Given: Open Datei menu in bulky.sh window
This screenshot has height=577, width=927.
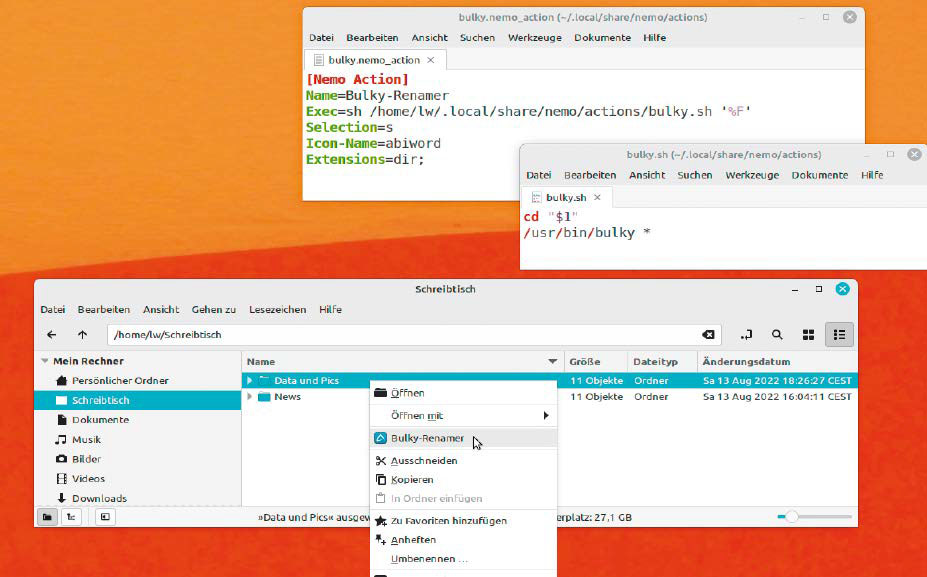Looking at the screenshot, I should [x=539, y=175].
